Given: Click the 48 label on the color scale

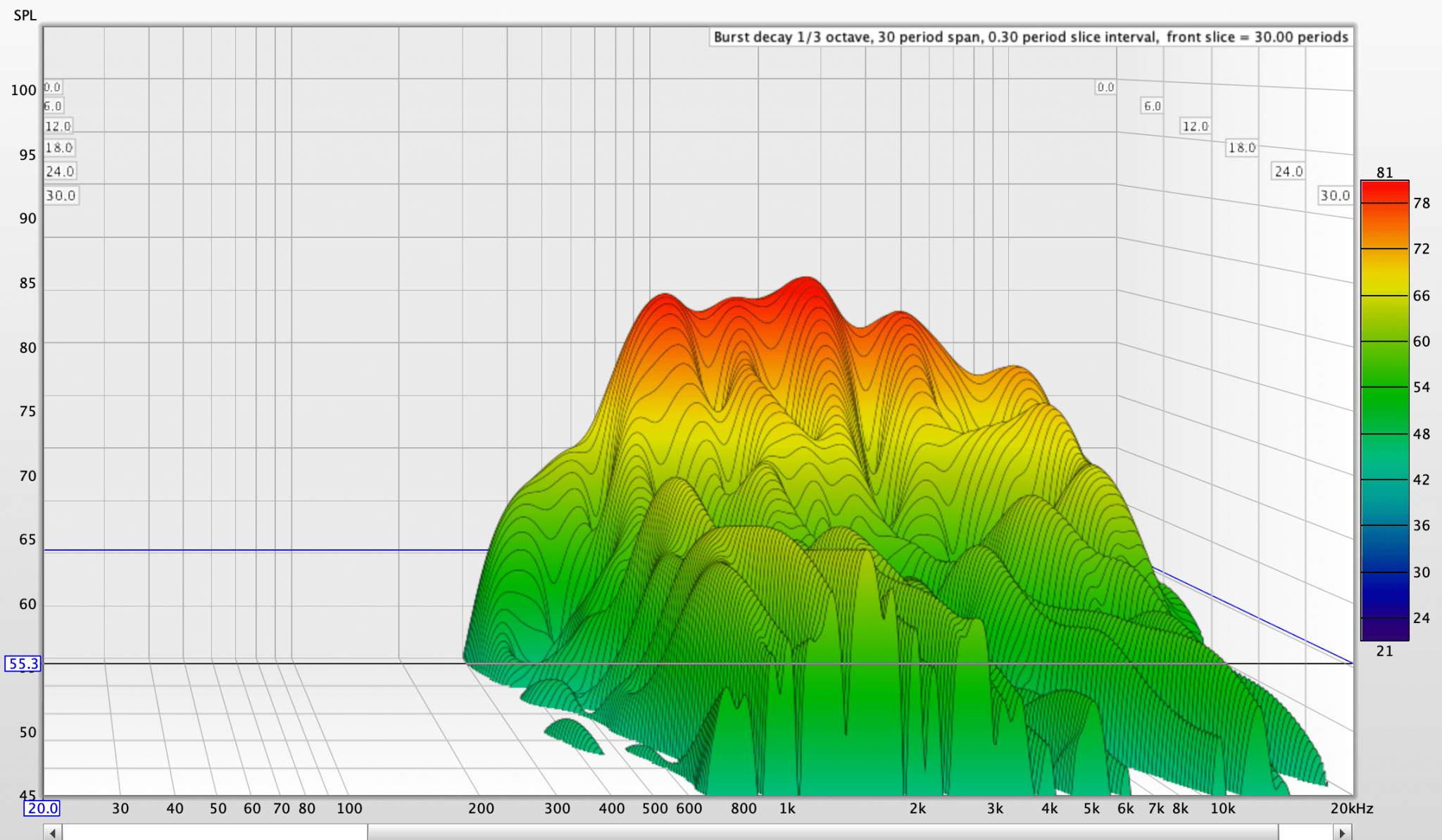Looking at the screenshot, I should (1422, 434).
